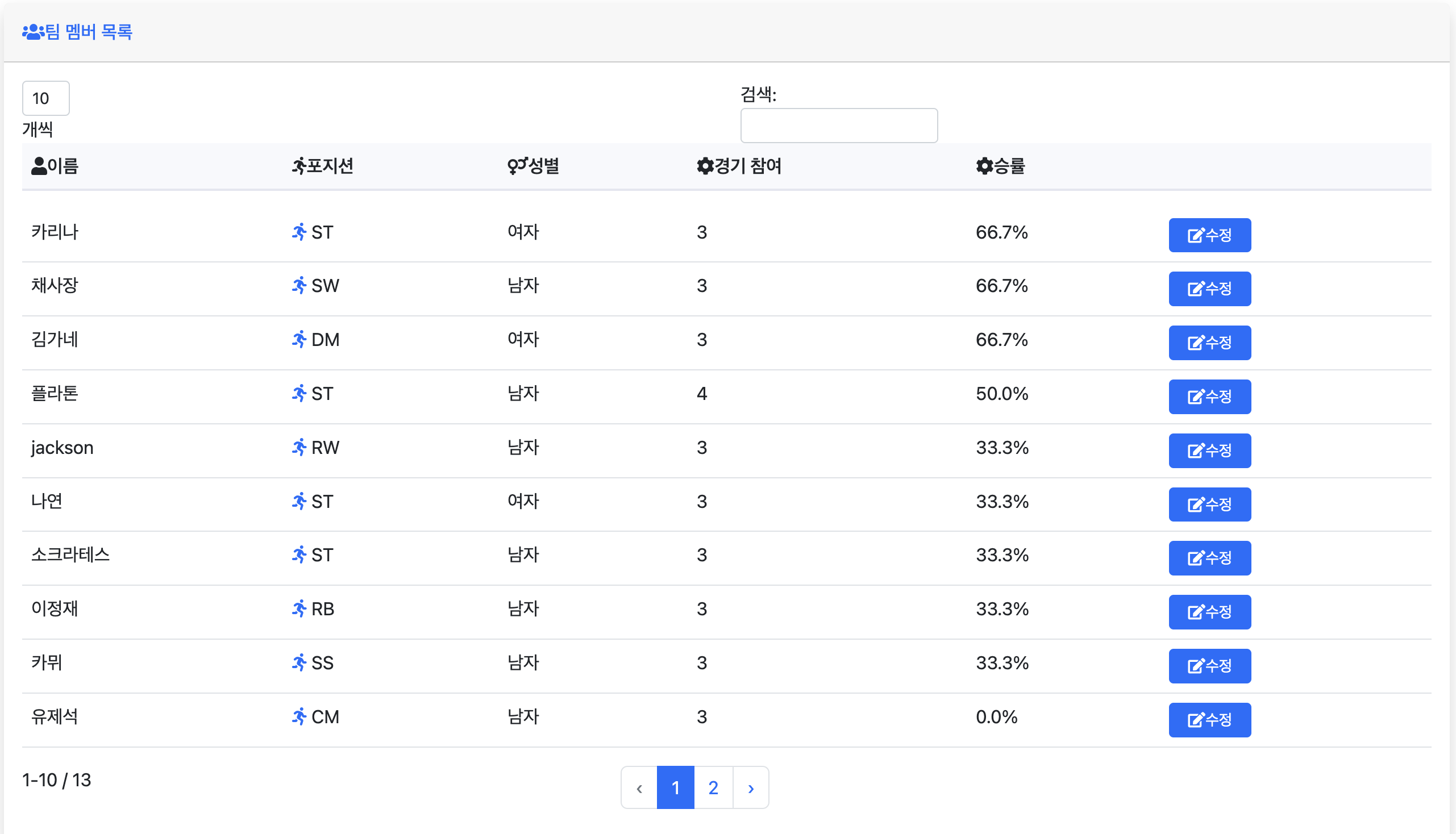1456x834 pixels.
Task: Click the 50.0% win rate value
Action: [1002, 394]
